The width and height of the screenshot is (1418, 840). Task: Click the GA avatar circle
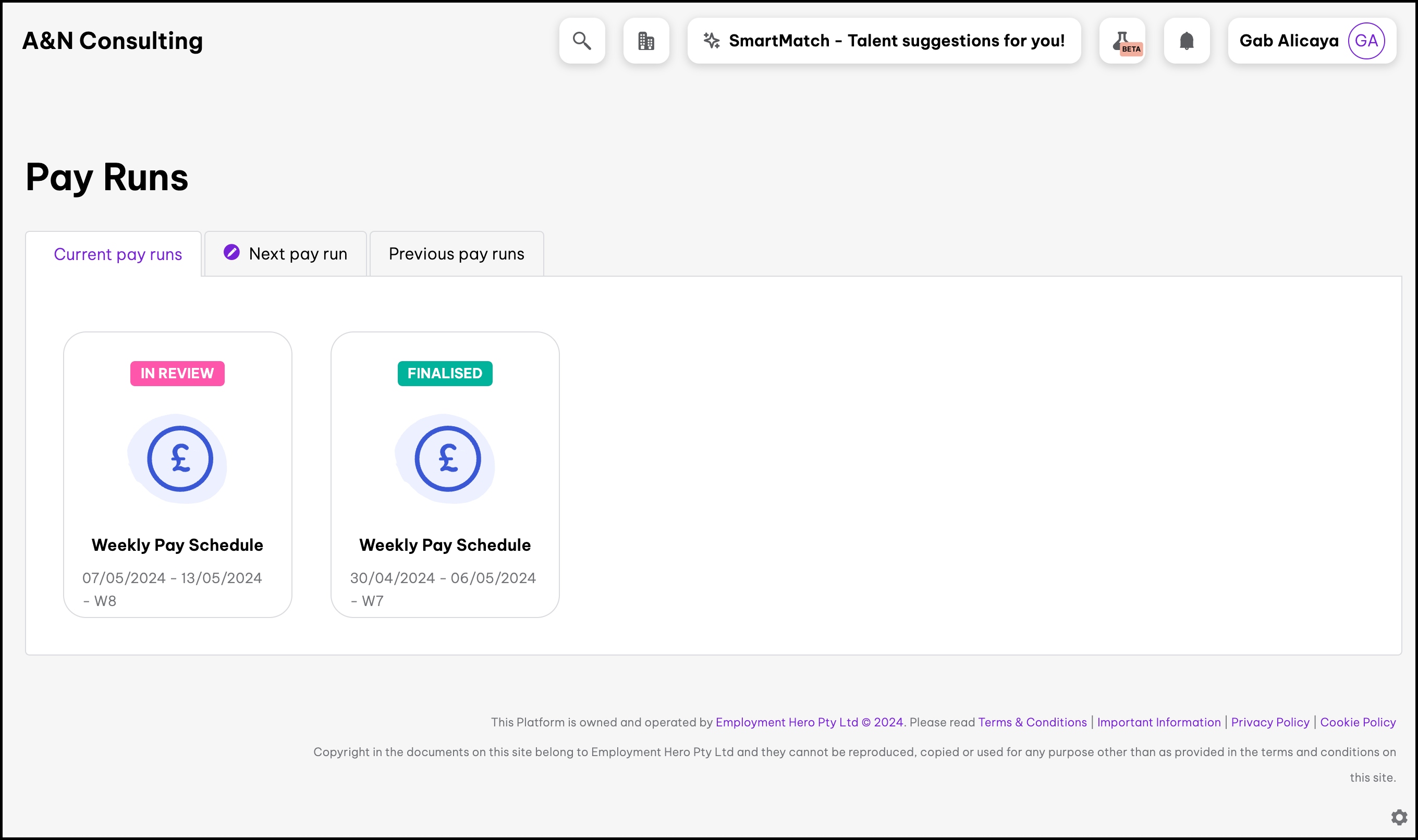(x=1366, y=41)
